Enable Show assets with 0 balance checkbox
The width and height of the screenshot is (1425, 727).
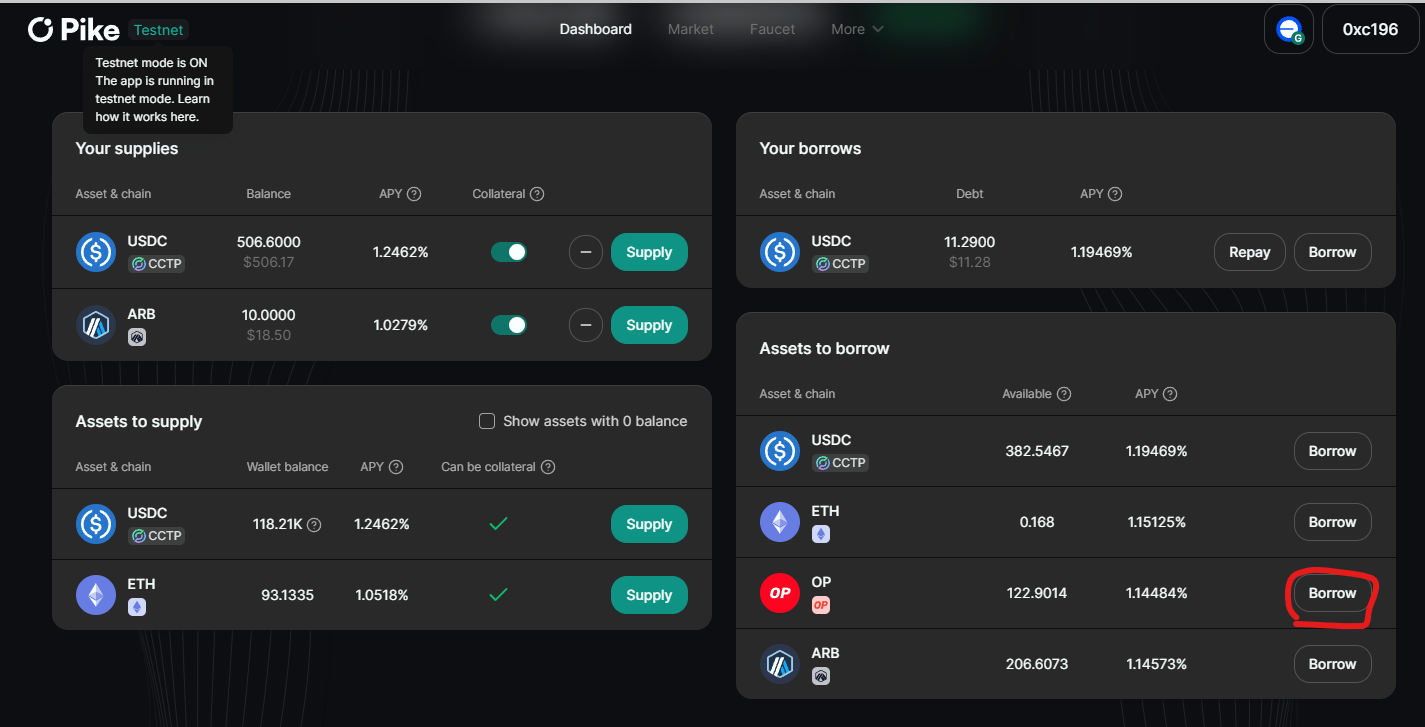pyautogui.click(x=487, y=421)
